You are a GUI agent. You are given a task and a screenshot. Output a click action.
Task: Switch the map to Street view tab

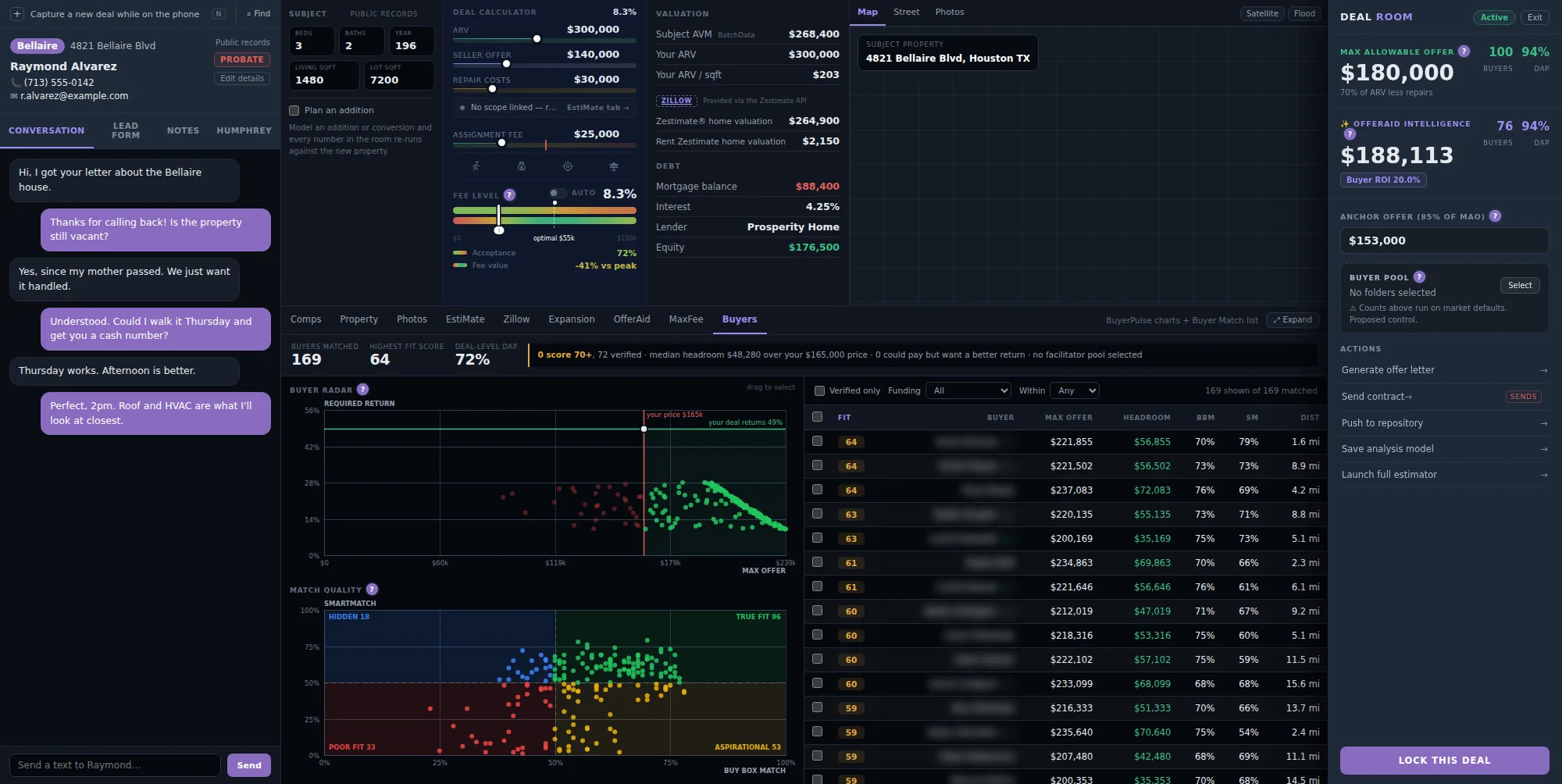[906, 12]
